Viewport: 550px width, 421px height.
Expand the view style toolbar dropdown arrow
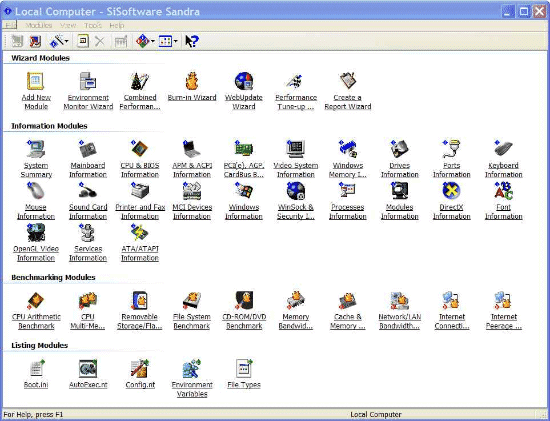(x=176, y=41)
